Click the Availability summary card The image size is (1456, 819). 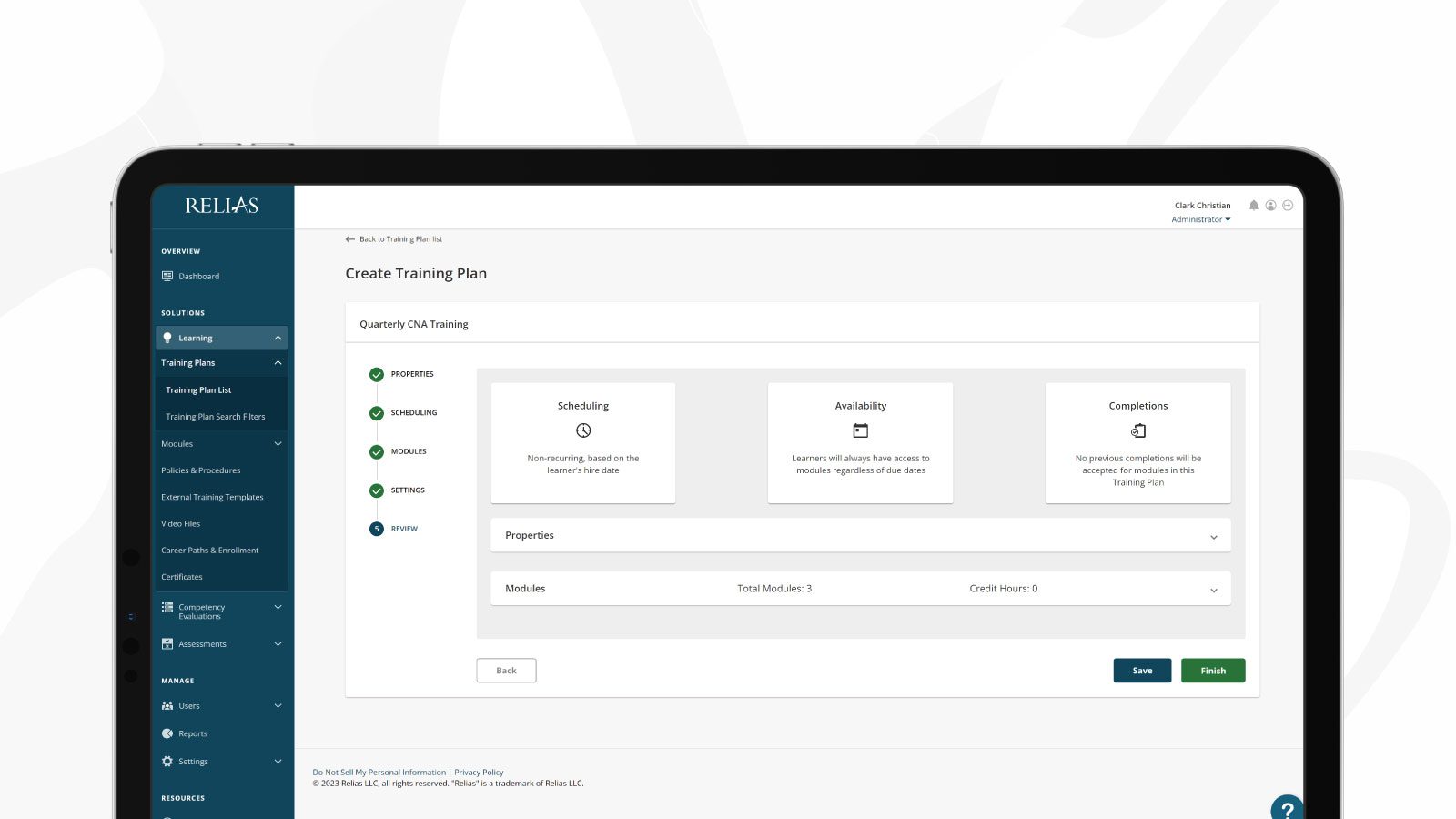(861, 443)
